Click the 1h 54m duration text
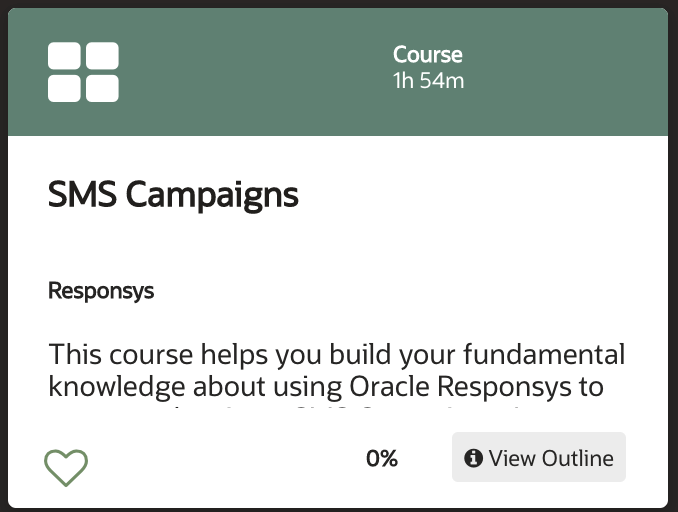 click(428, 81)
